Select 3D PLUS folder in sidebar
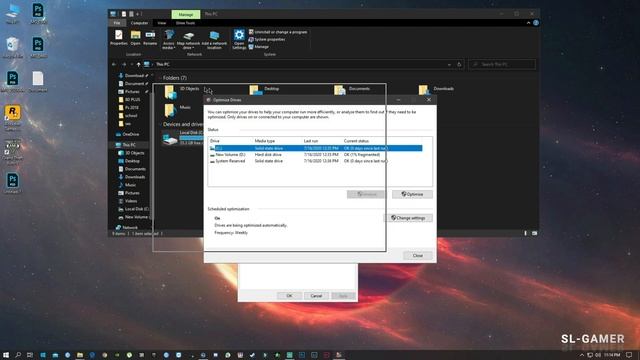Screen dimensions: 640x360 132,100
